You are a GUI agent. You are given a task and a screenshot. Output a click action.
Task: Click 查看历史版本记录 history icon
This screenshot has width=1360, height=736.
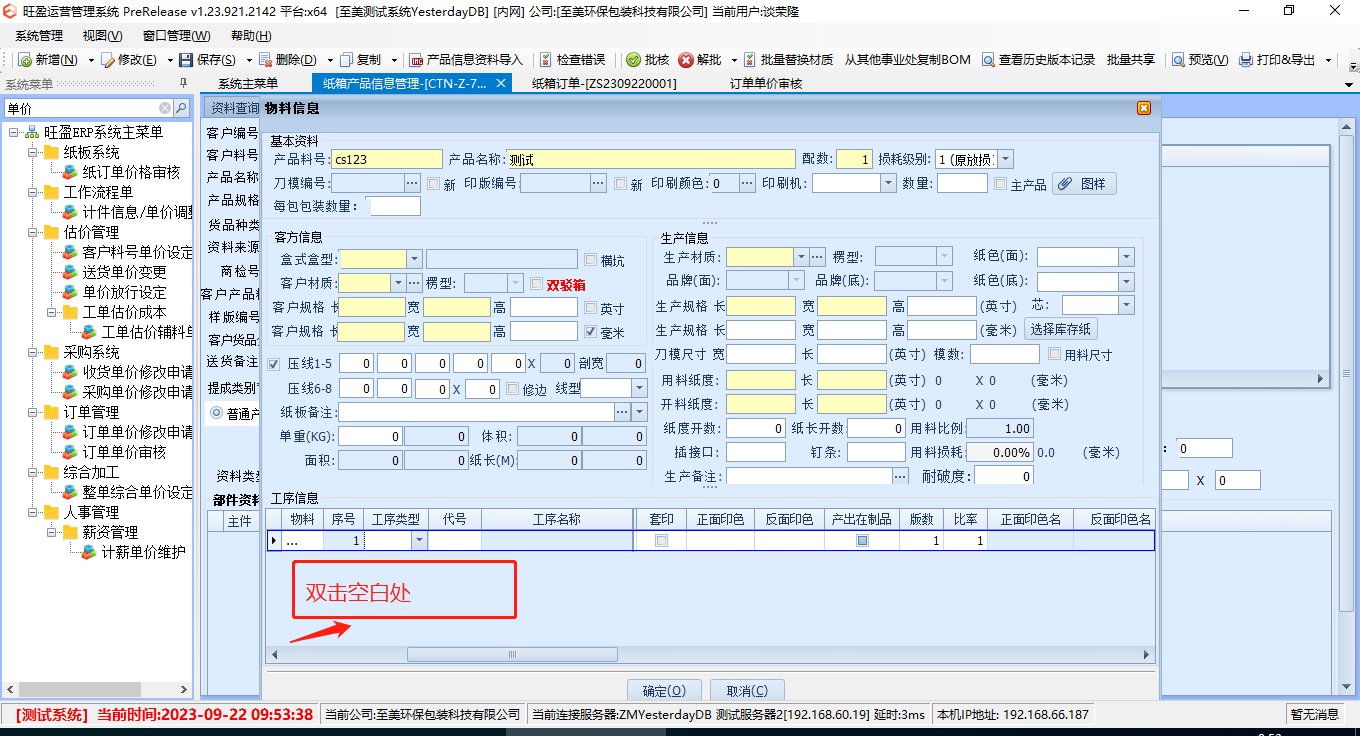click(988, 60)
